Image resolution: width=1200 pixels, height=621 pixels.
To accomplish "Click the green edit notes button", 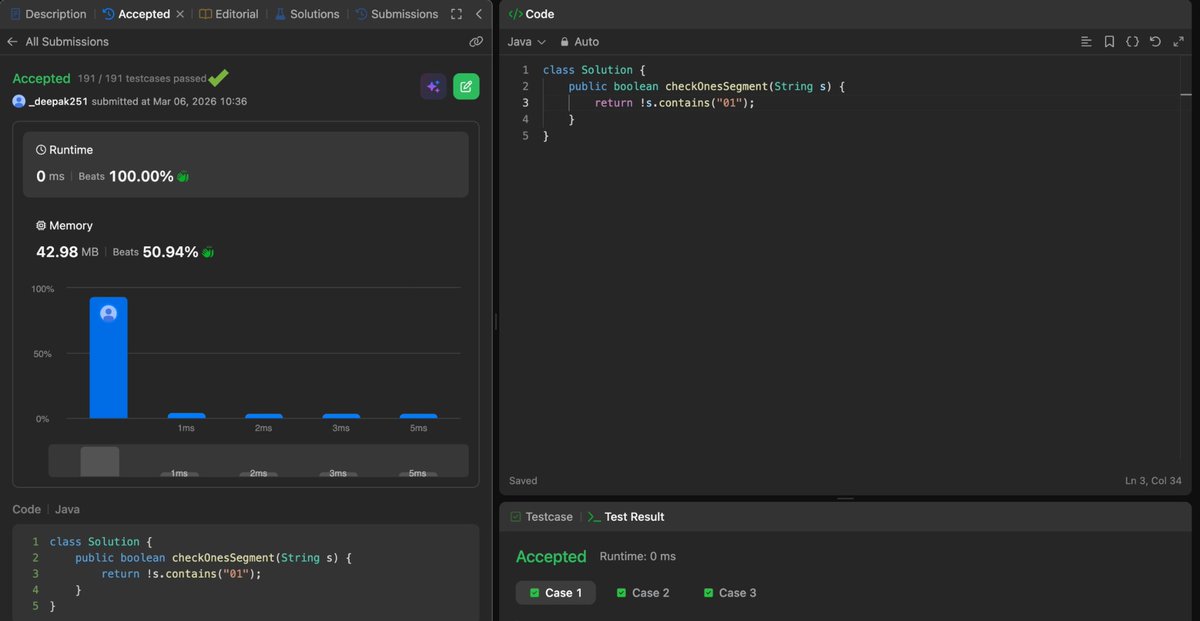I will [x=466, y=87].
